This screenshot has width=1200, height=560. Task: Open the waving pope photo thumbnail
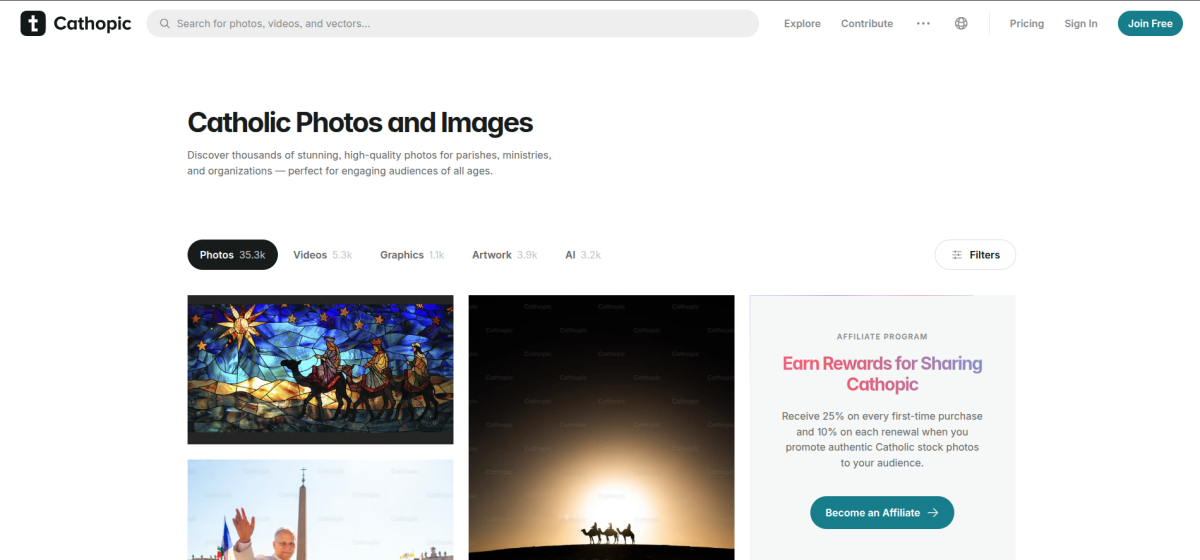click(320, 510)
